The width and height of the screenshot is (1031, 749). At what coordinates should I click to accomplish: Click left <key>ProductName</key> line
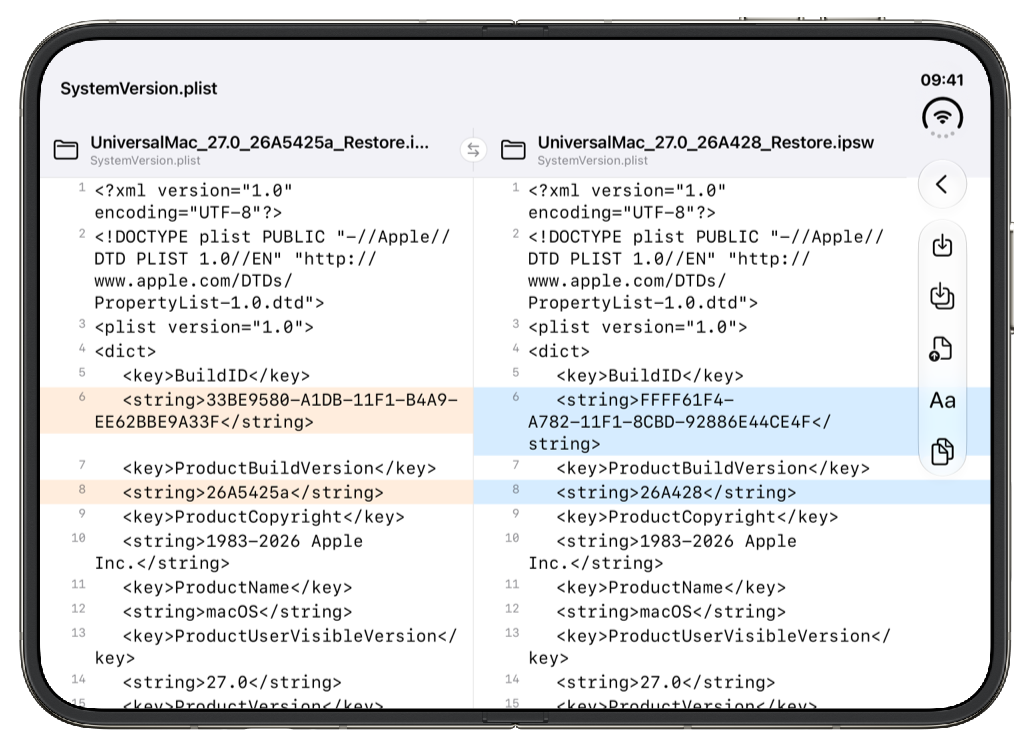pos(237,587)
